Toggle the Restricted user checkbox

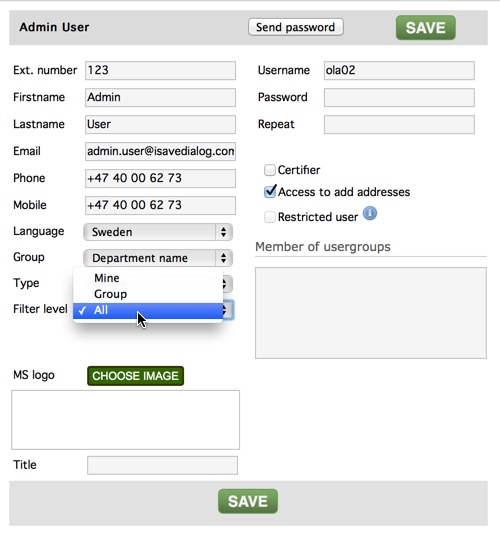click(270, 217)
